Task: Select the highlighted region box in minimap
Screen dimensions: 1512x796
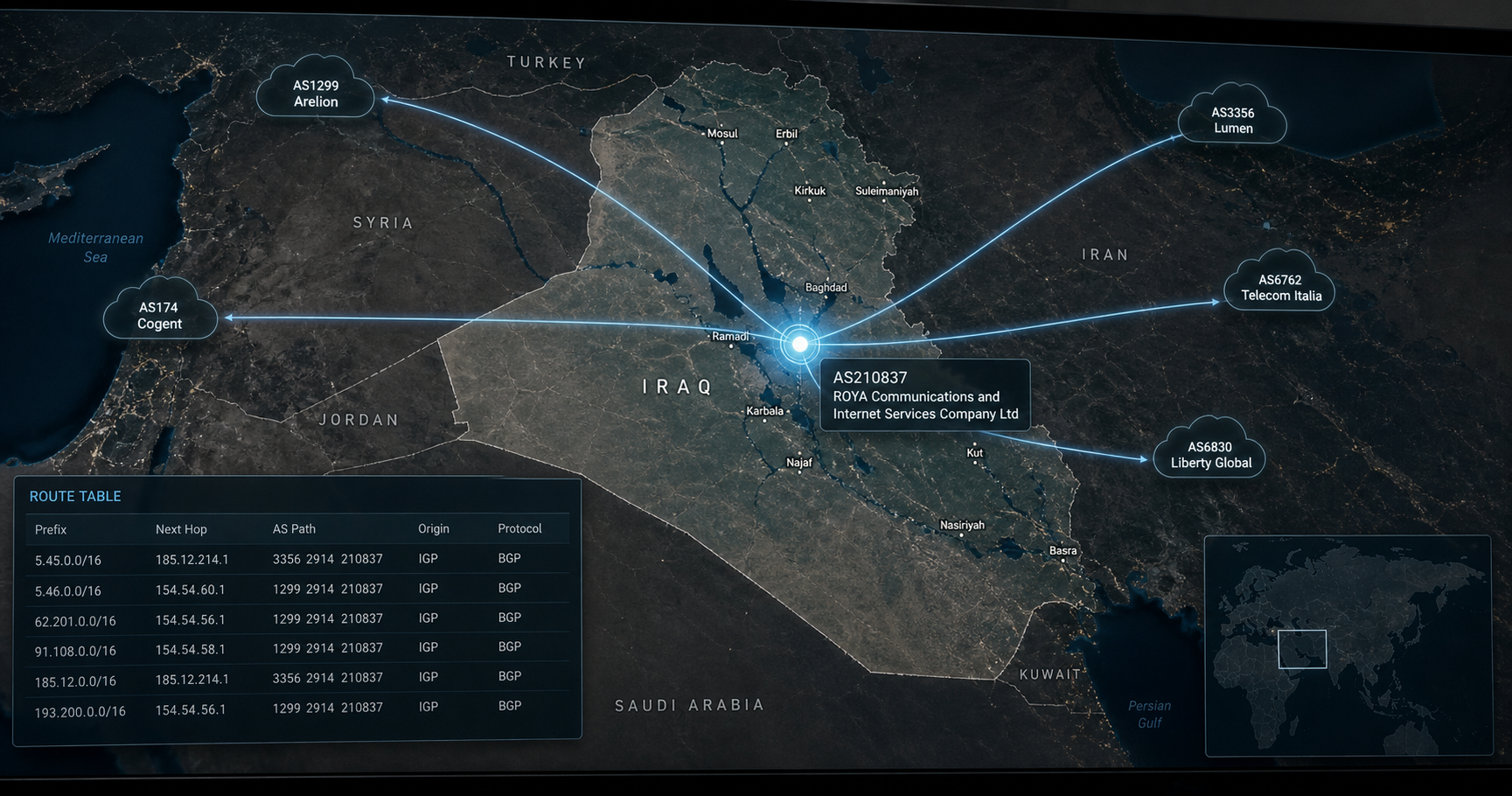Action: pyautogui.click(x=1302, y=649)
